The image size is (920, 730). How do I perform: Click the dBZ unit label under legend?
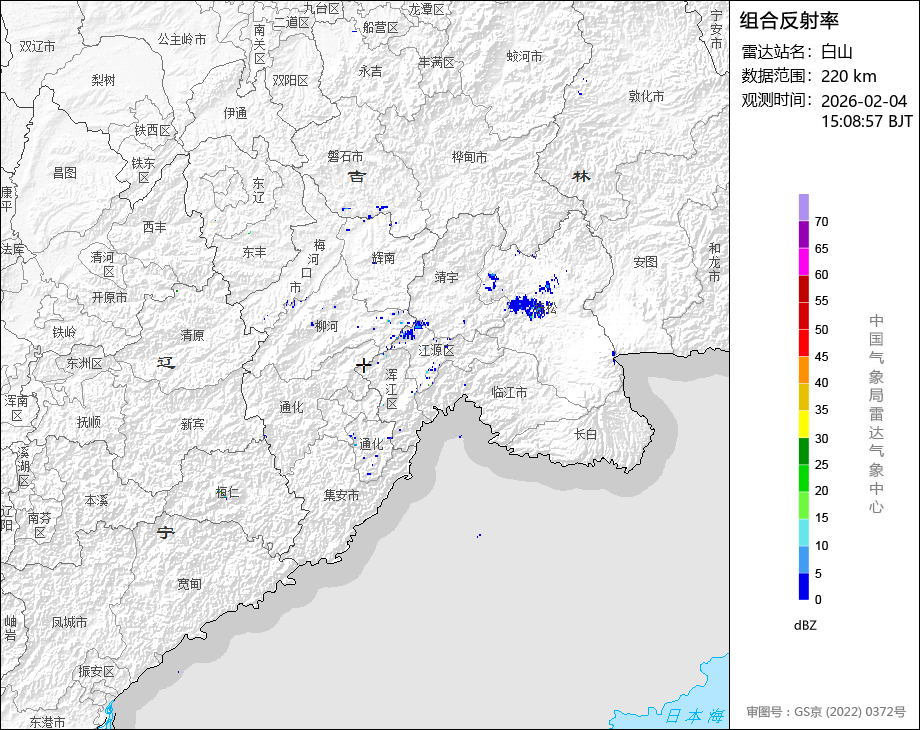[805, 625]
